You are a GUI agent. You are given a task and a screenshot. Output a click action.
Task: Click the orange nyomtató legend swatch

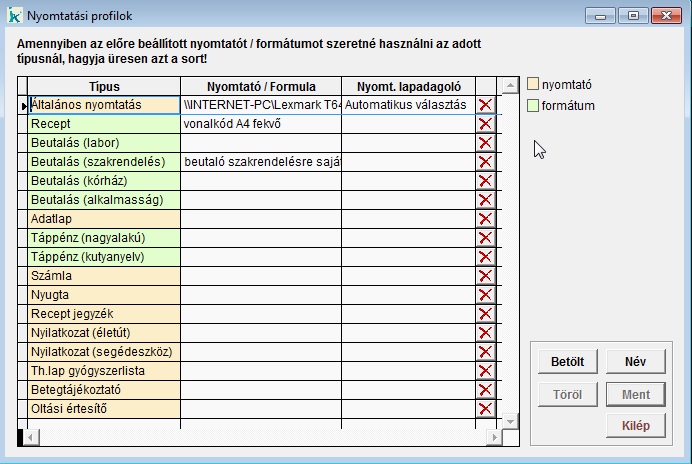pos(533,85)
